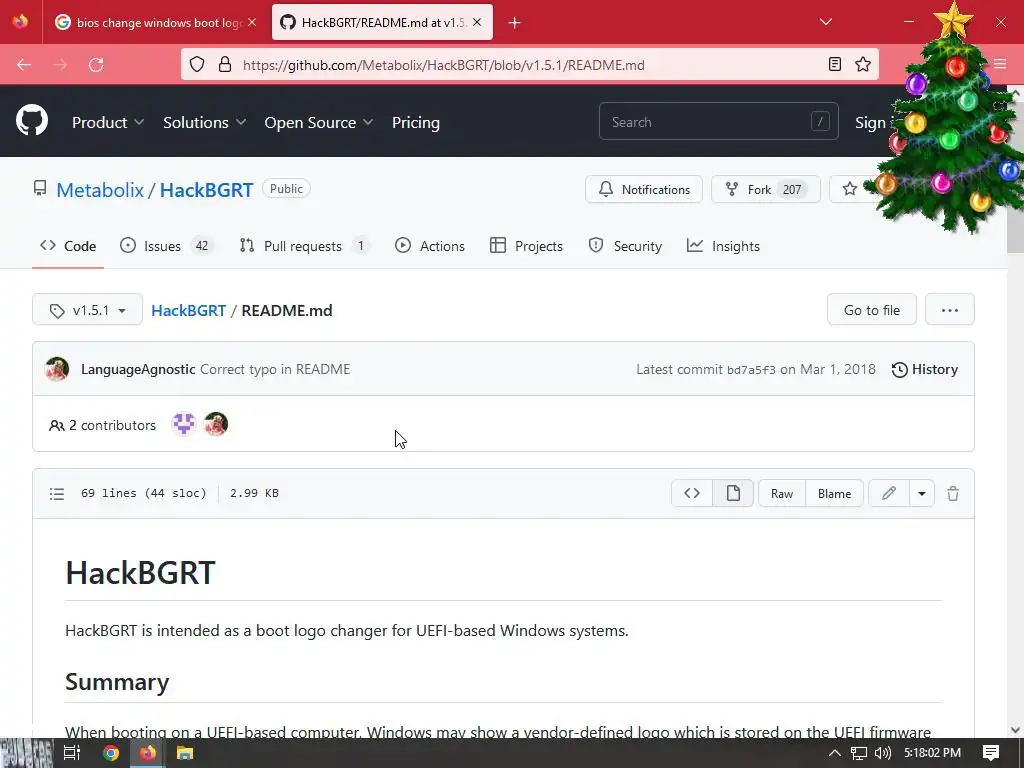Open new tab with plus button
The image size is (1024, 768).
[x=515, y=23]
